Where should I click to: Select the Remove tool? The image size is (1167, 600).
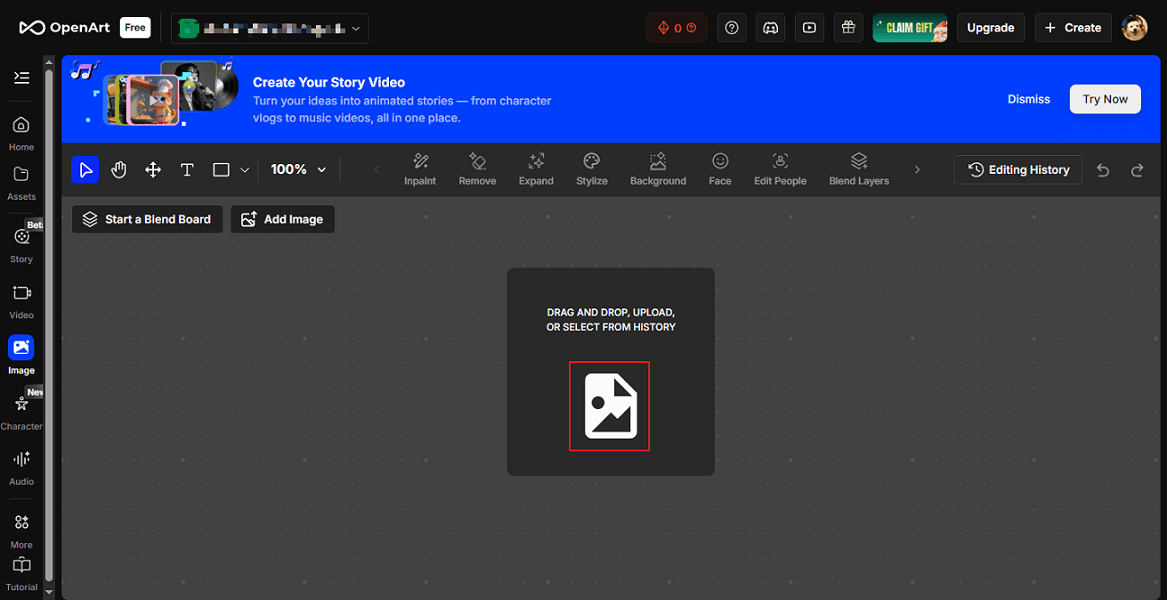click(x=477, y=168)
